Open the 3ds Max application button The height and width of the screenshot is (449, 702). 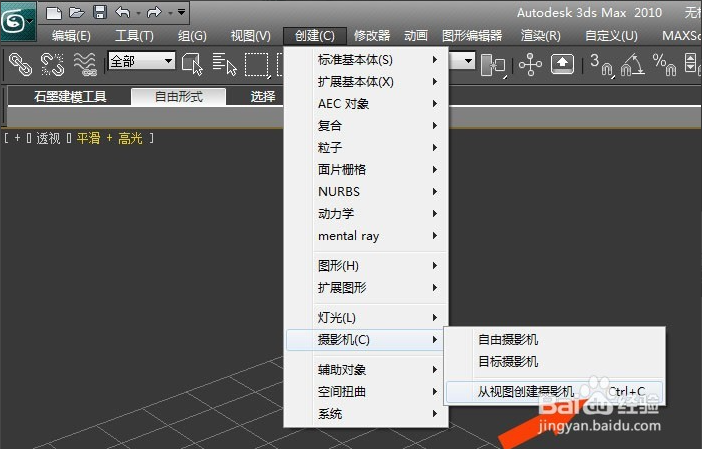18,21
